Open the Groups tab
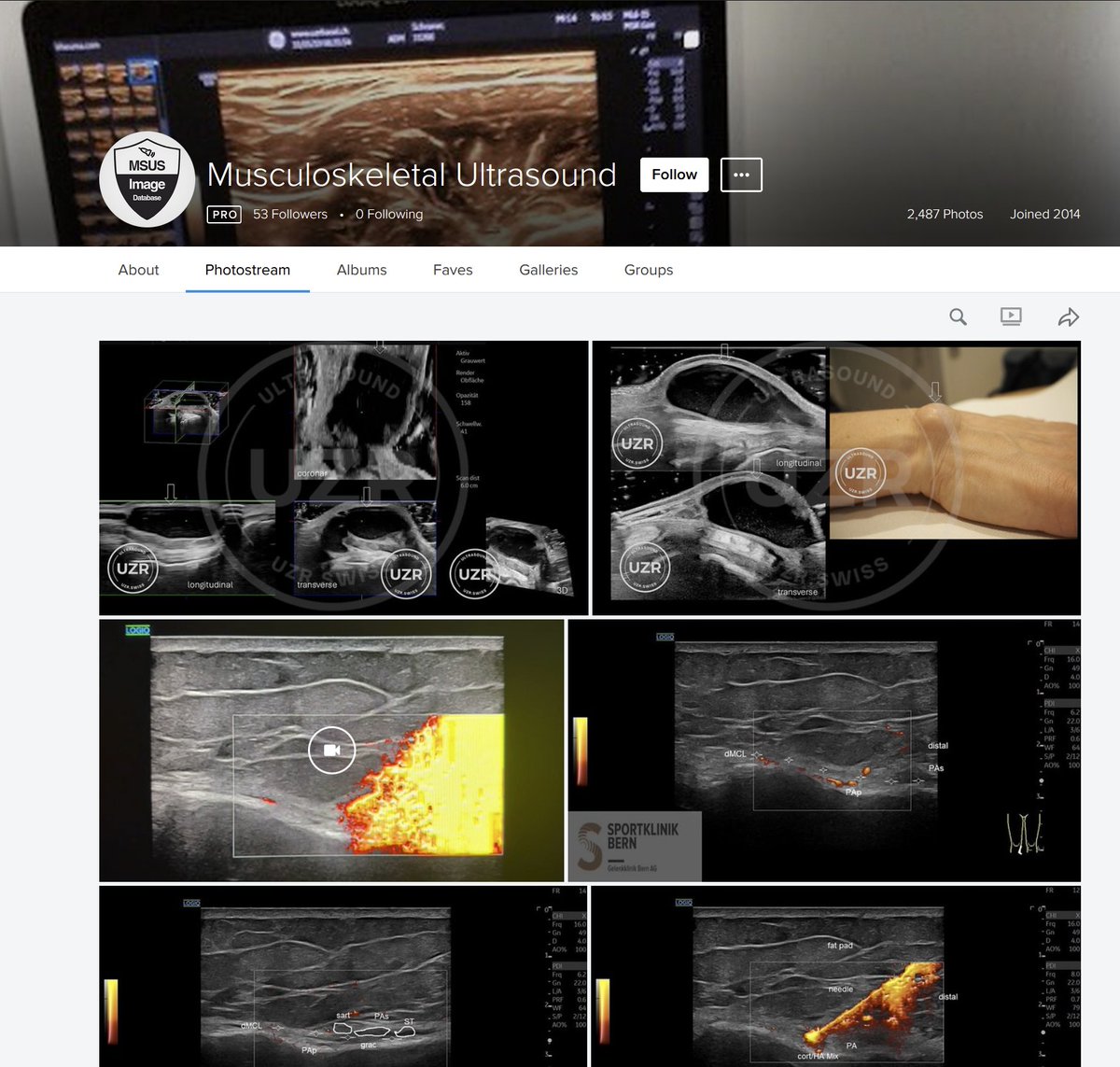The height and width of the screenshot is (1067, 1120). 649,270
